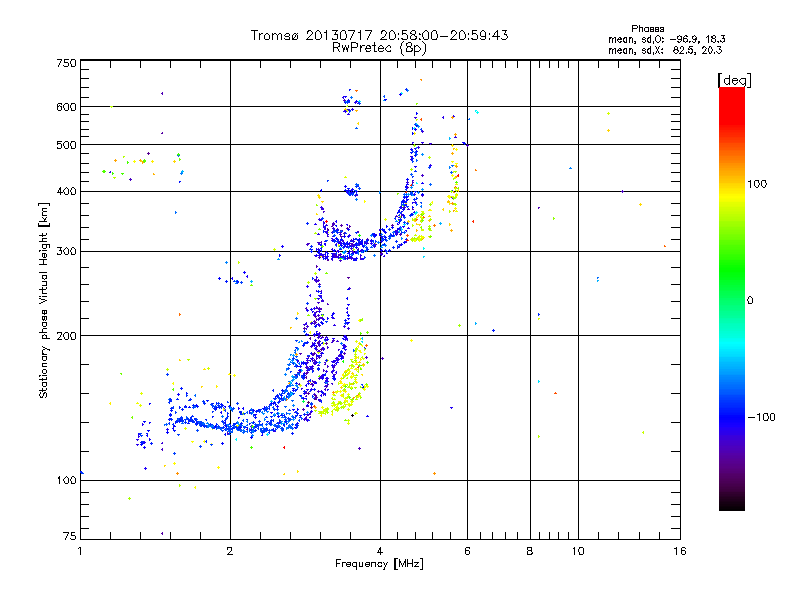This screenshot has width=800, height=600.
Task: Click the 75 tick label on the height axis
Action: tap(69, 537)
